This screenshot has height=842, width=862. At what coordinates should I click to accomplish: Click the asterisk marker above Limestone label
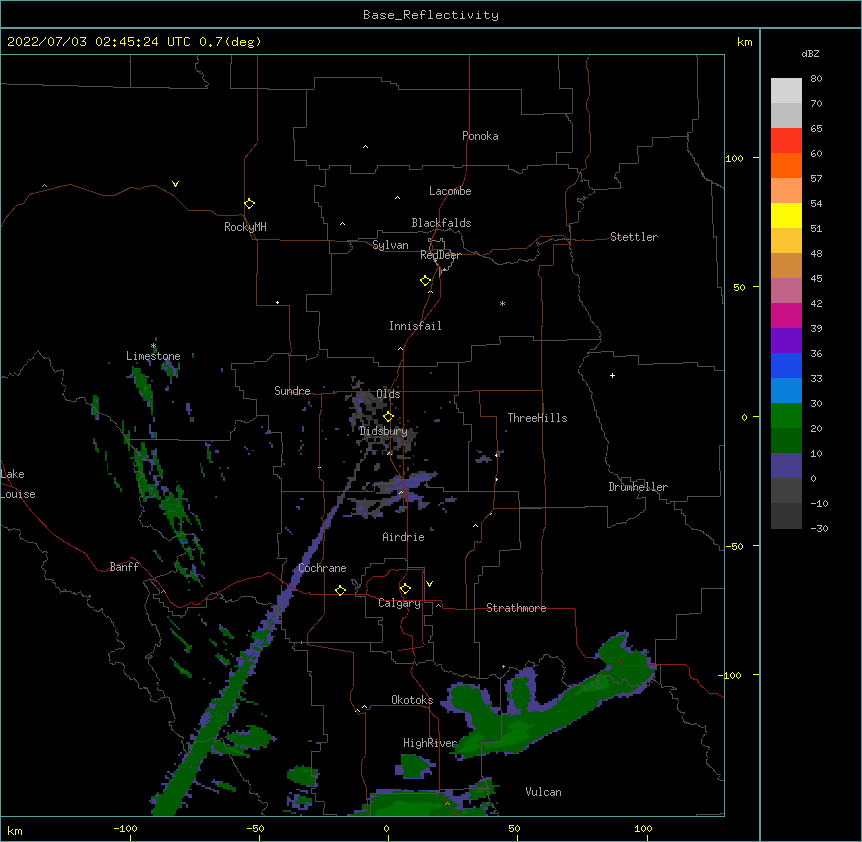click(x=153, y=346)
